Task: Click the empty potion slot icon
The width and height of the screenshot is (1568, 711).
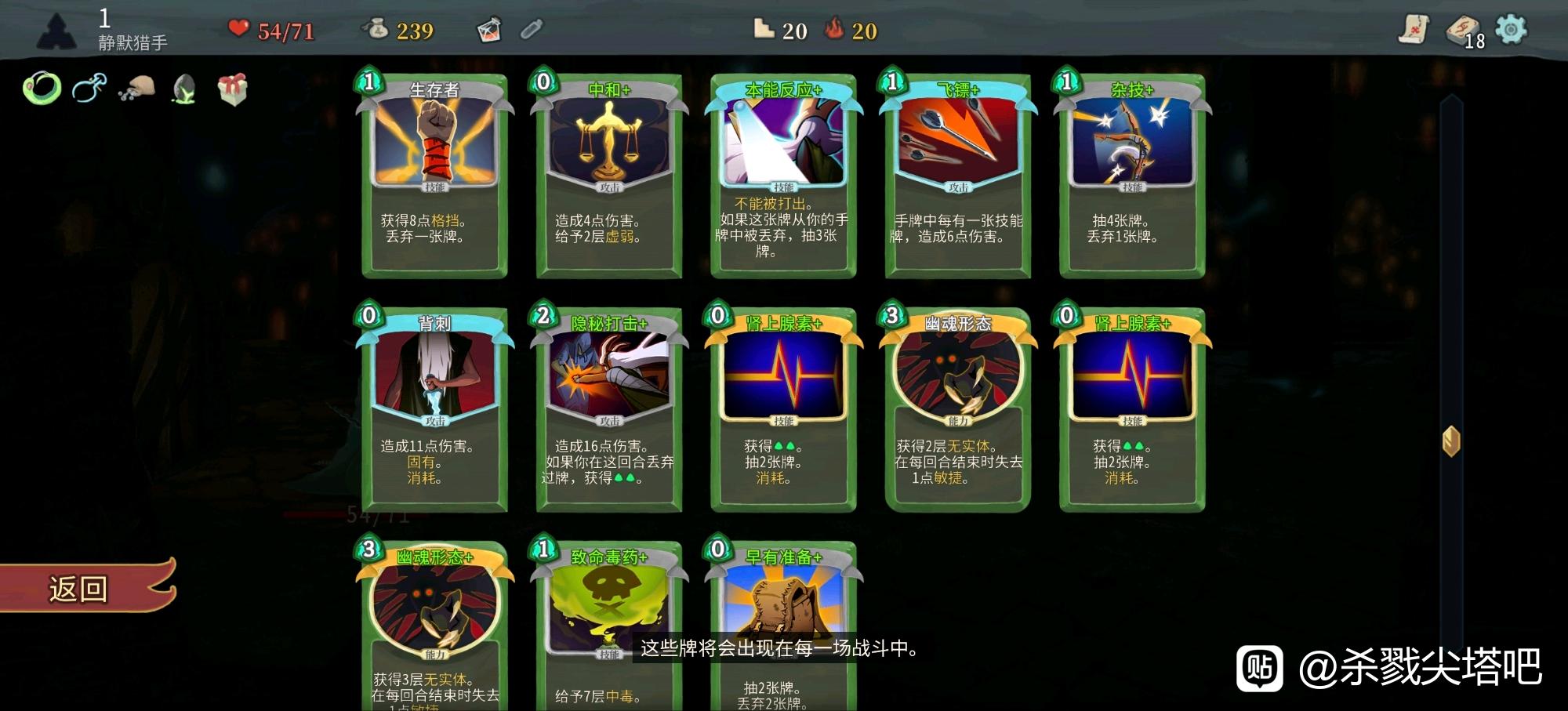Action: (x=532, y=30)
